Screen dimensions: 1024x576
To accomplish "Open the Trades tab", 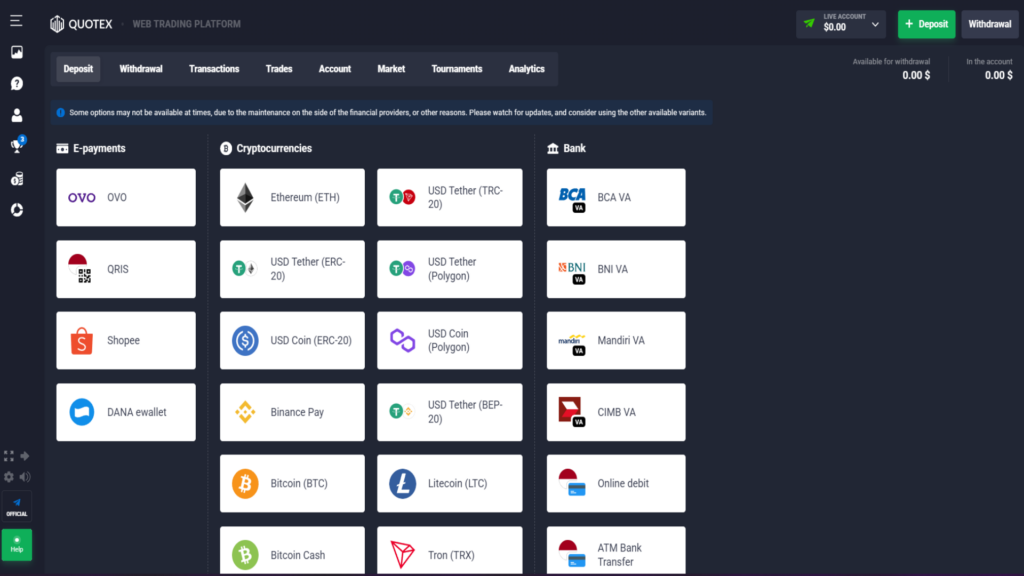I will click(279, 69).
